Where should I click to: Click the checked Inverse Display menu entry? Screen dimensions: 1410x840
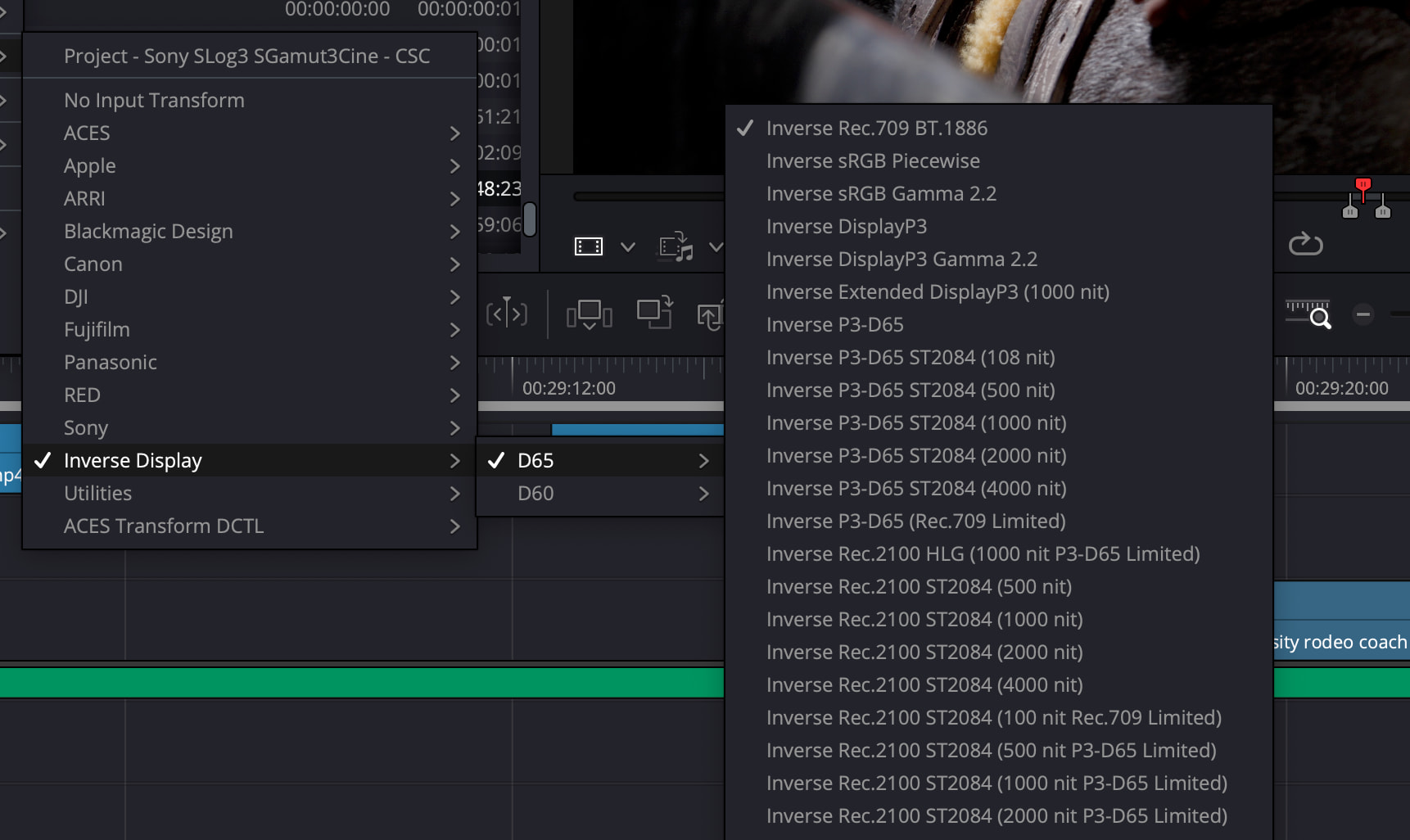pos(133,461)
